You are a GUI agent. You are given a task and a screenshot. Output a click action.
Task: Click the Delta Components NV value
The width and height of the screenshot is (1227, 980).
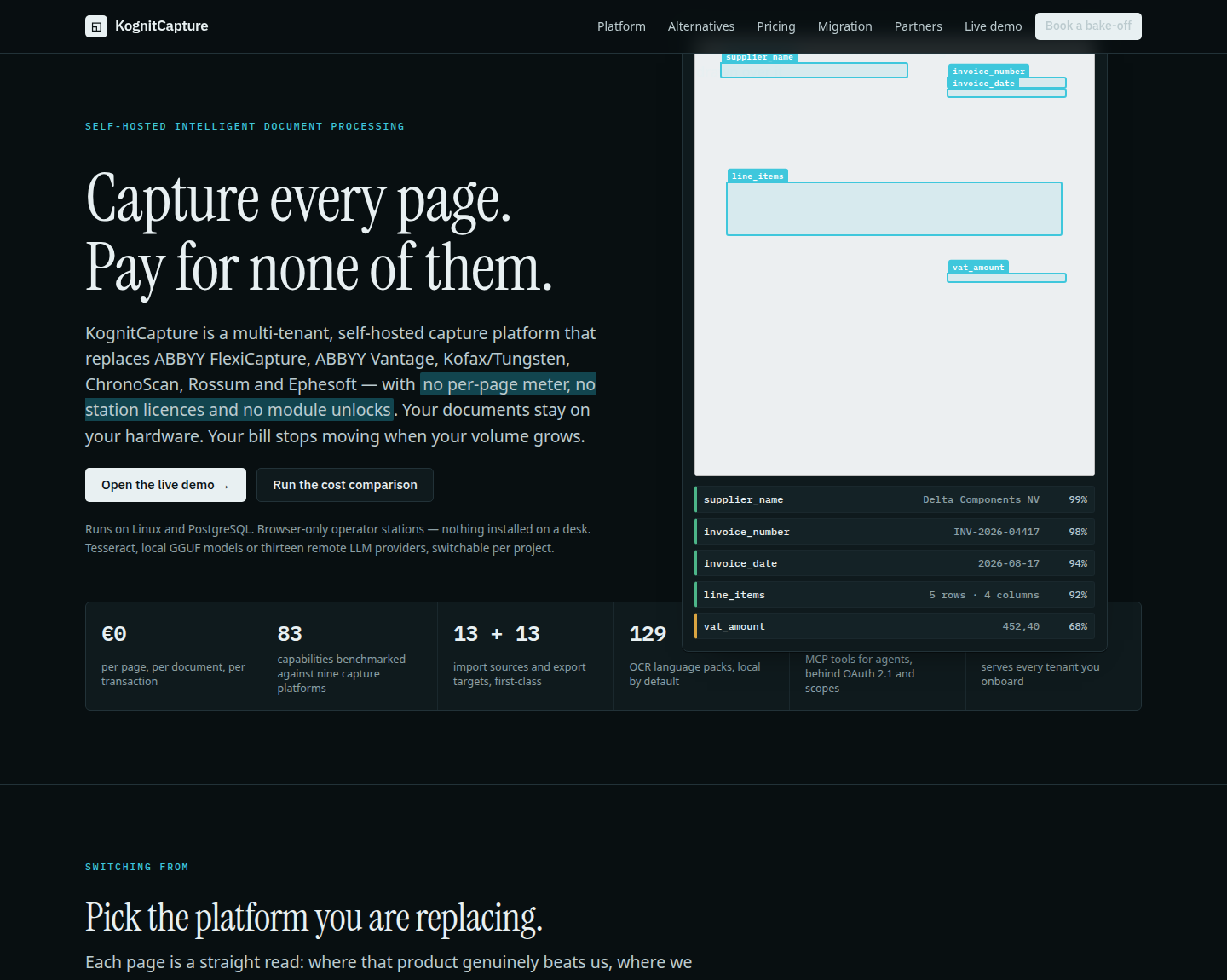[x=981, y=499]
